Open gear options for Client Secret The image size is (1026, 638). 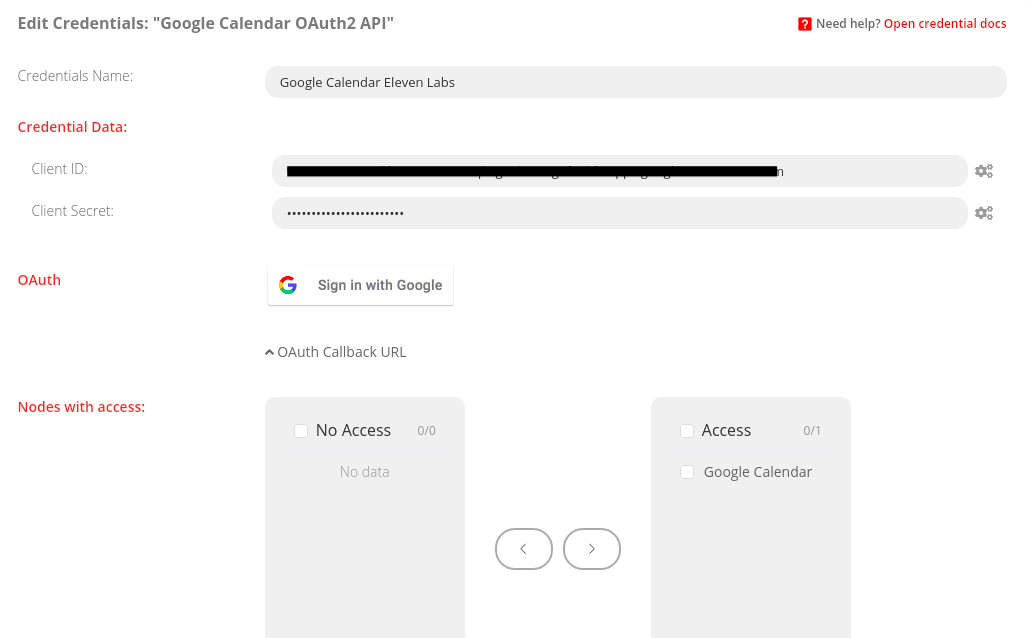pos(984,213)
